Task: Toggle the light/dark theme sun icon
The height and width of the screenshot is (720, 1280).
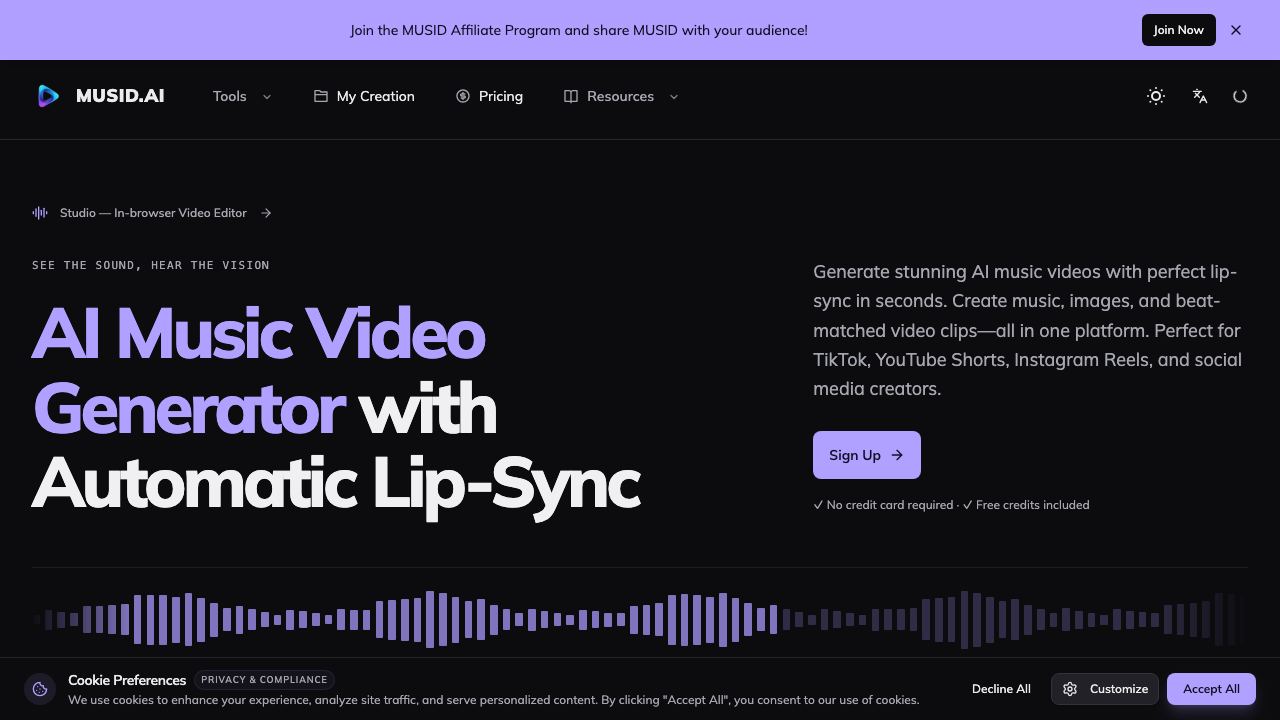Action: 1156,96
